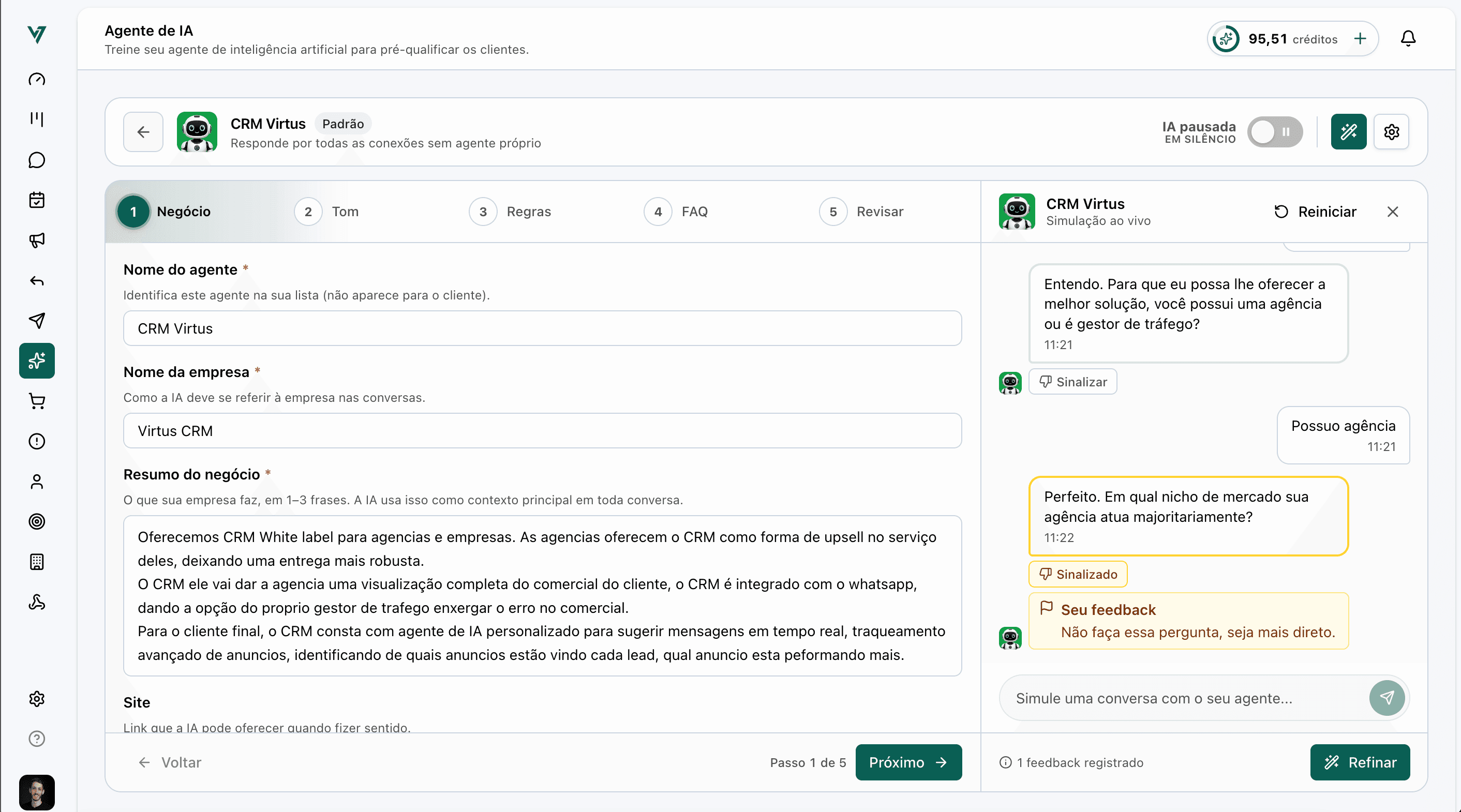
Task: Open the settings gear in sidebar
Action: [x=37, y=699]
